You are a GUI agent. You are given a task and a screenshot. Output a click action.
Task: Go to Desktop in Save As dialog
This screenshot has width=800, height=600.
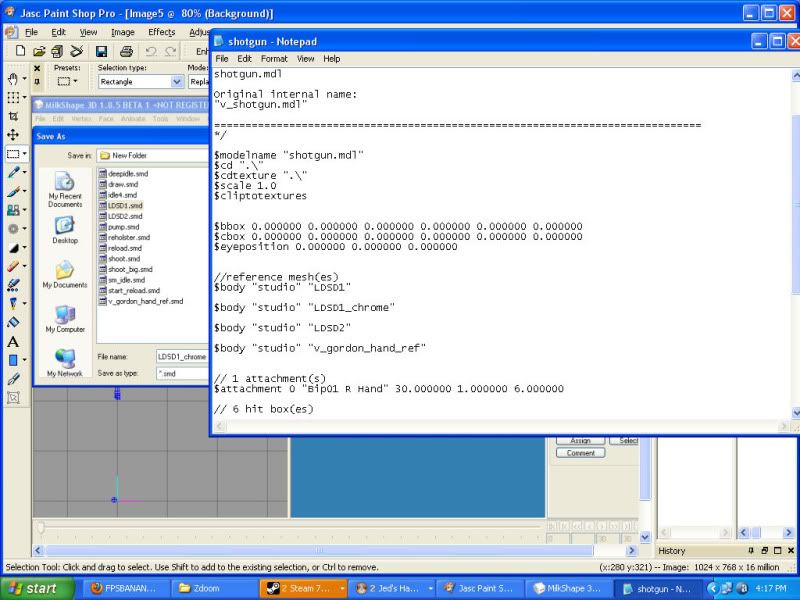(65, 230)
